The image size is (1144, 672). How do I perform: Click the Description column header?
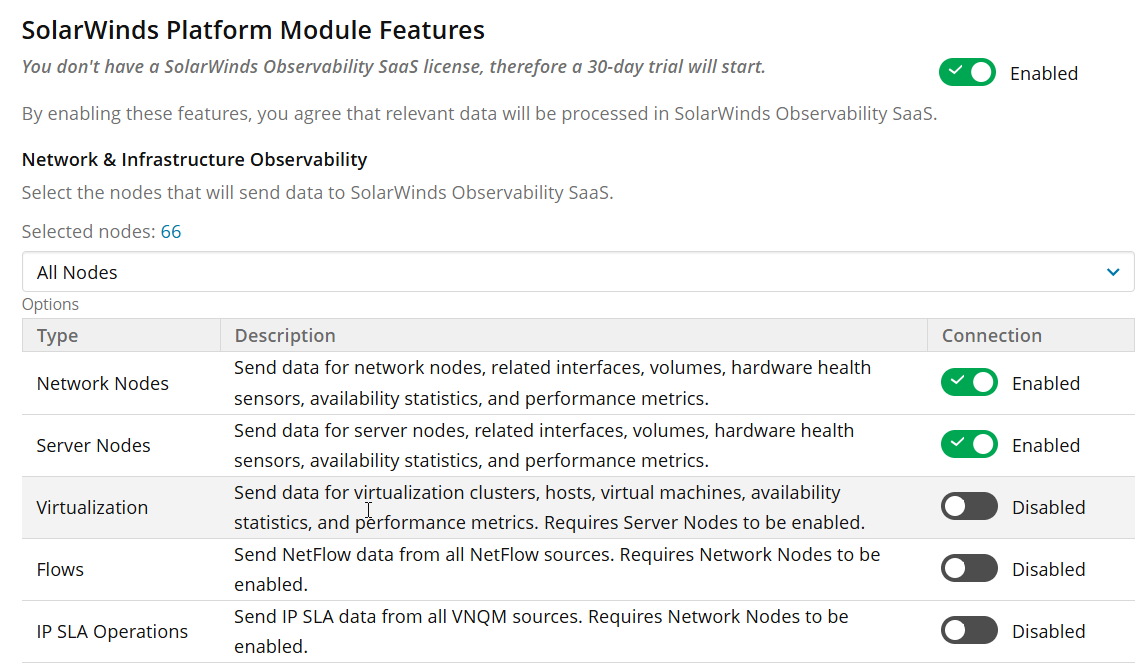coord(285,336)
